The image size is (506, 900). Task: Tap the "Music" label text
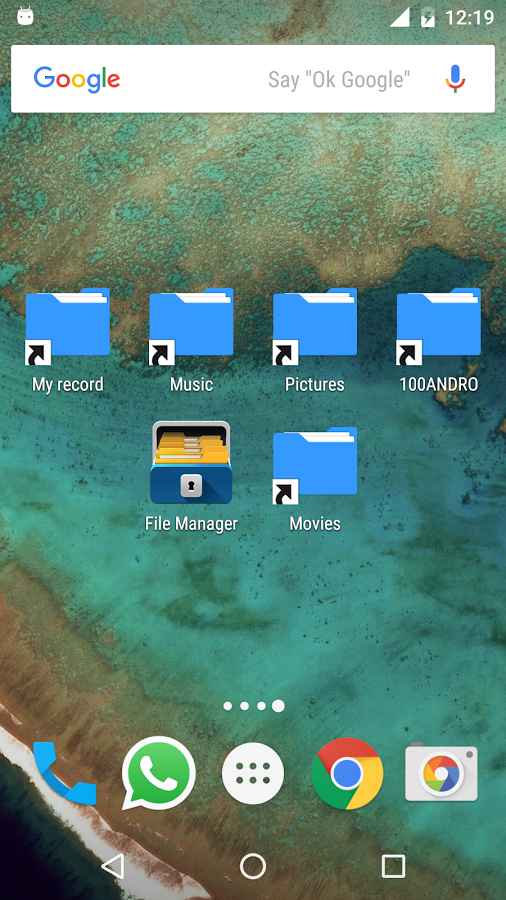191,384
